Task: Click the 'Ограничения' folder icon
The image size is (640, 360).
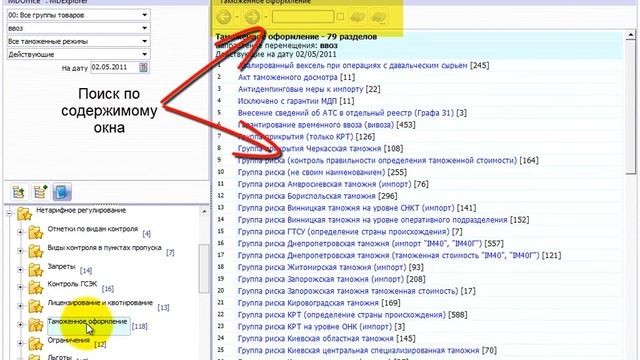Action: point(36,344)
